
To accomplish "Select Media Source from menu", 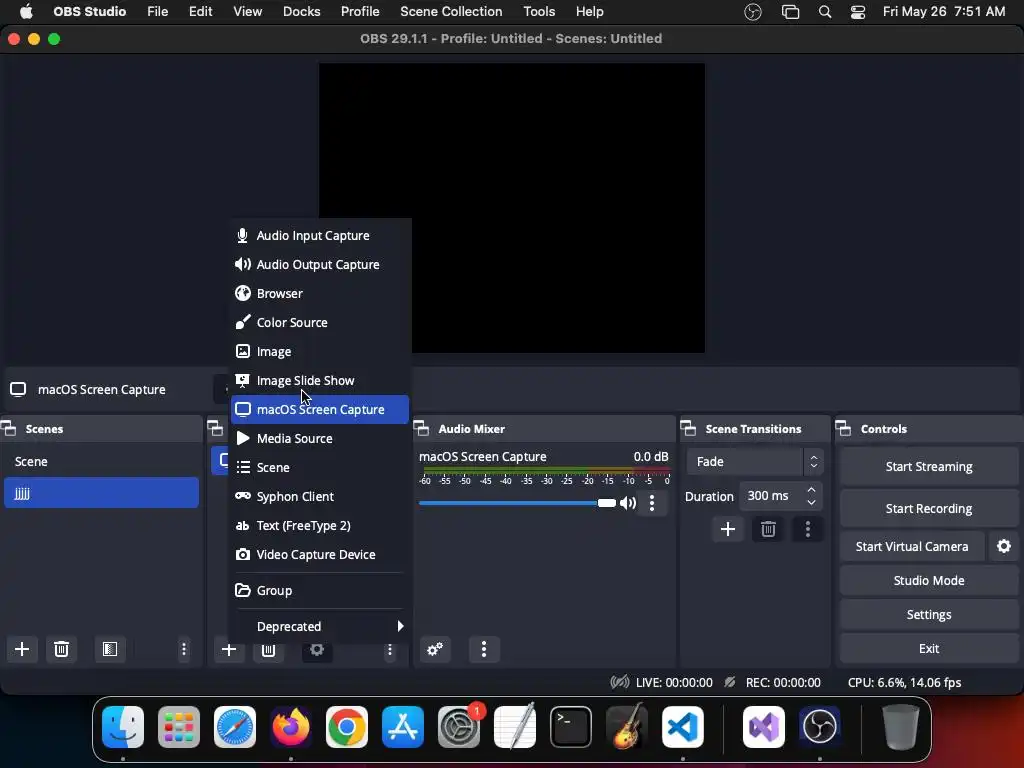I will click(x=320, y=438).
